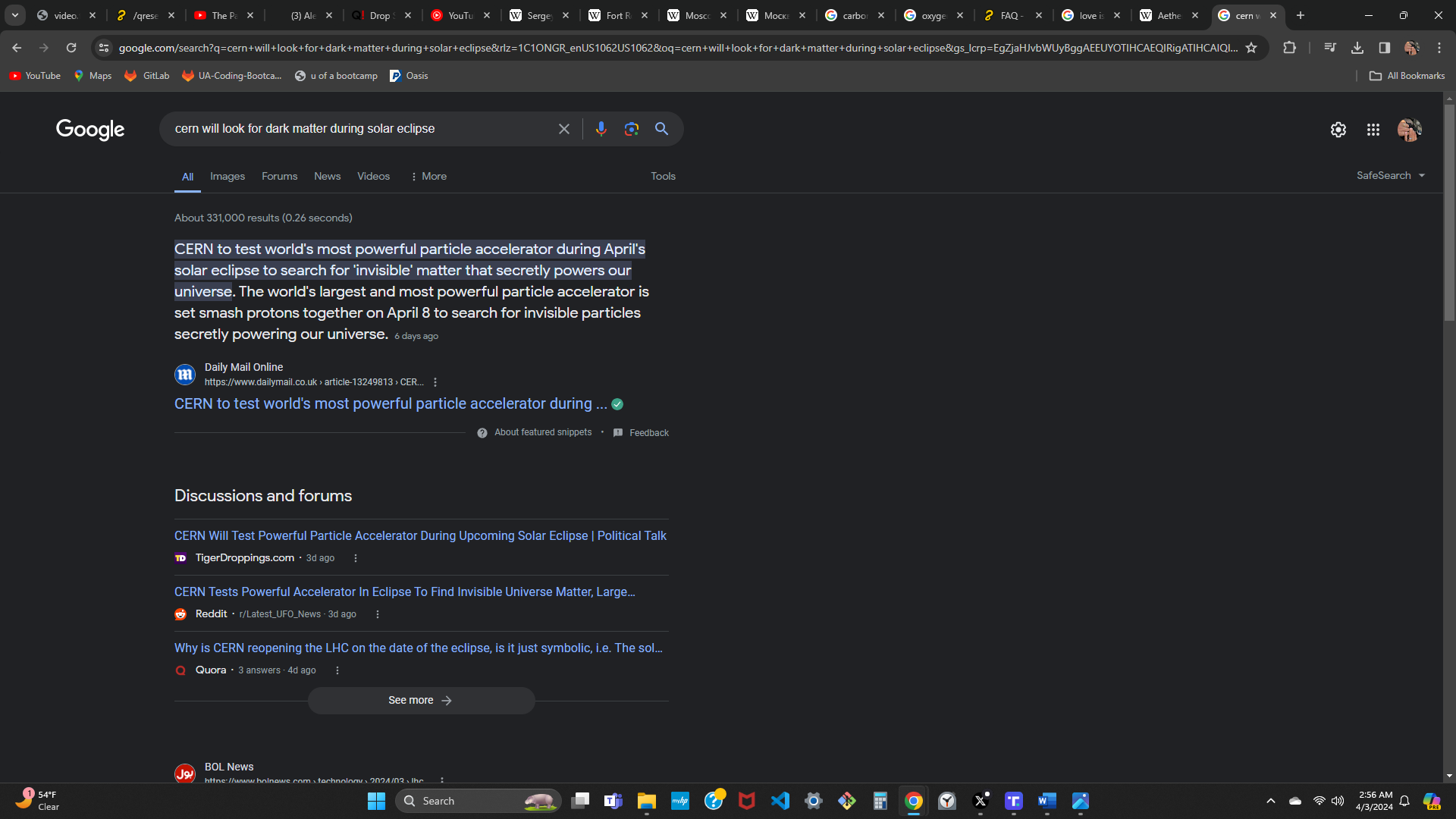Open more options for Daily Mail result
This screenshot has width=1456, height=819.
click(435, 382)
